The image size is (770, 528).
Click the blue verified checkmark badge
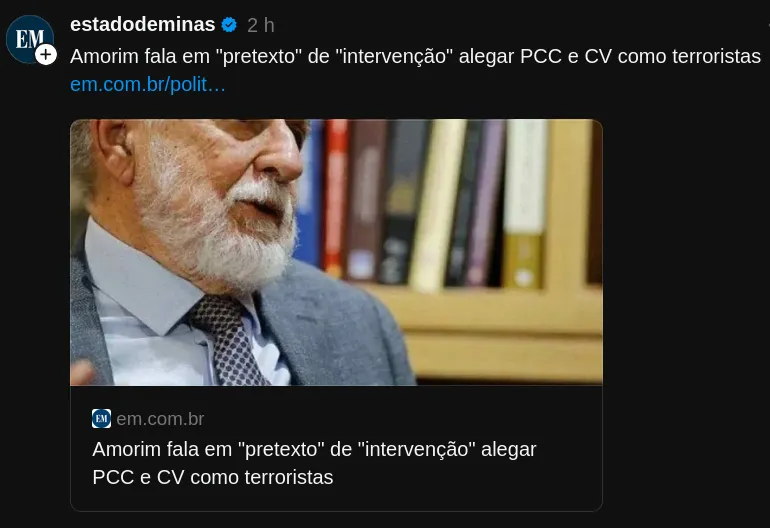coord(229,25)
